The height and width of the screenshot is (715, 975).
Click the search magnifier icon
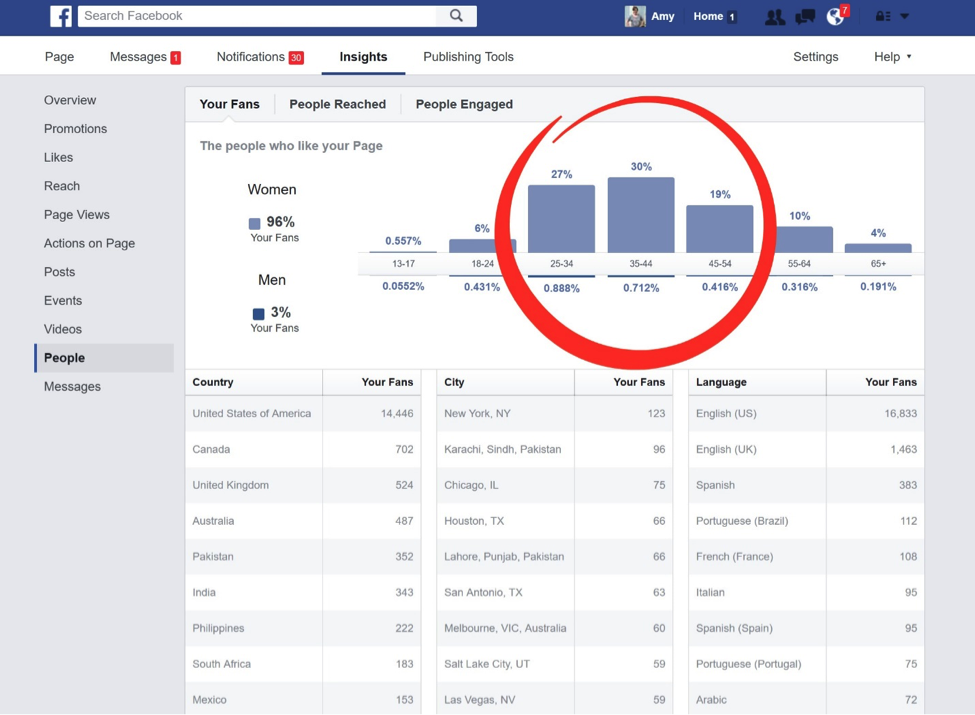(x=456, y=16)
